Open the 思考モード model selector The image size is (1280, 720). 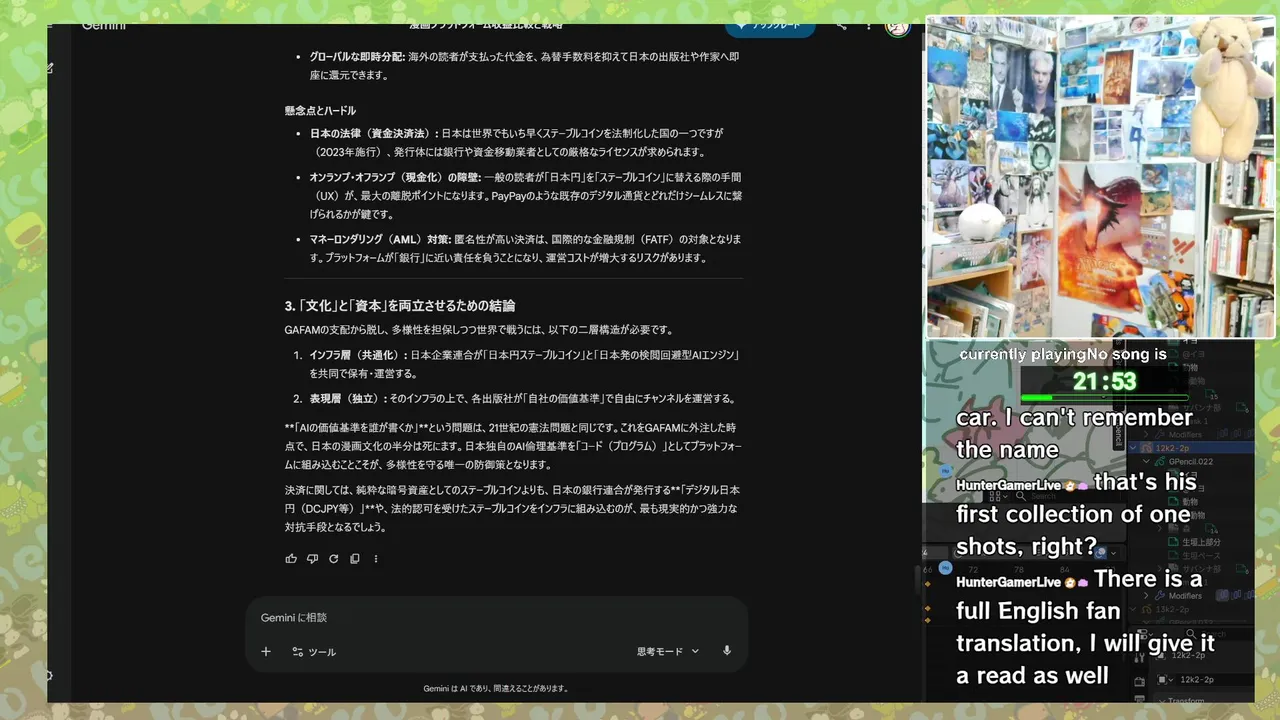pyautogui.click(x=667, y=652)
